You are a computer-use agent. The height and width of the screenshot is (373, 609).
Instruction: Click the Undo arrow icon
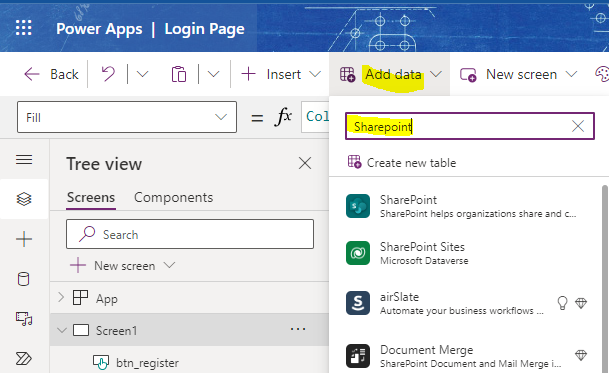(108, 74)
